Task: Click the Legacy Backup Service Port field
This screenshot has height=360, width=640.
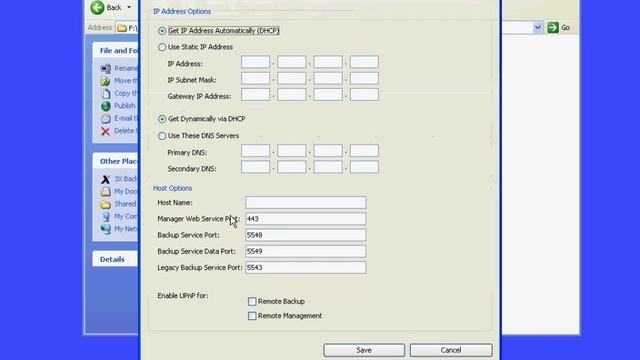Action: [x=306, y=268]
